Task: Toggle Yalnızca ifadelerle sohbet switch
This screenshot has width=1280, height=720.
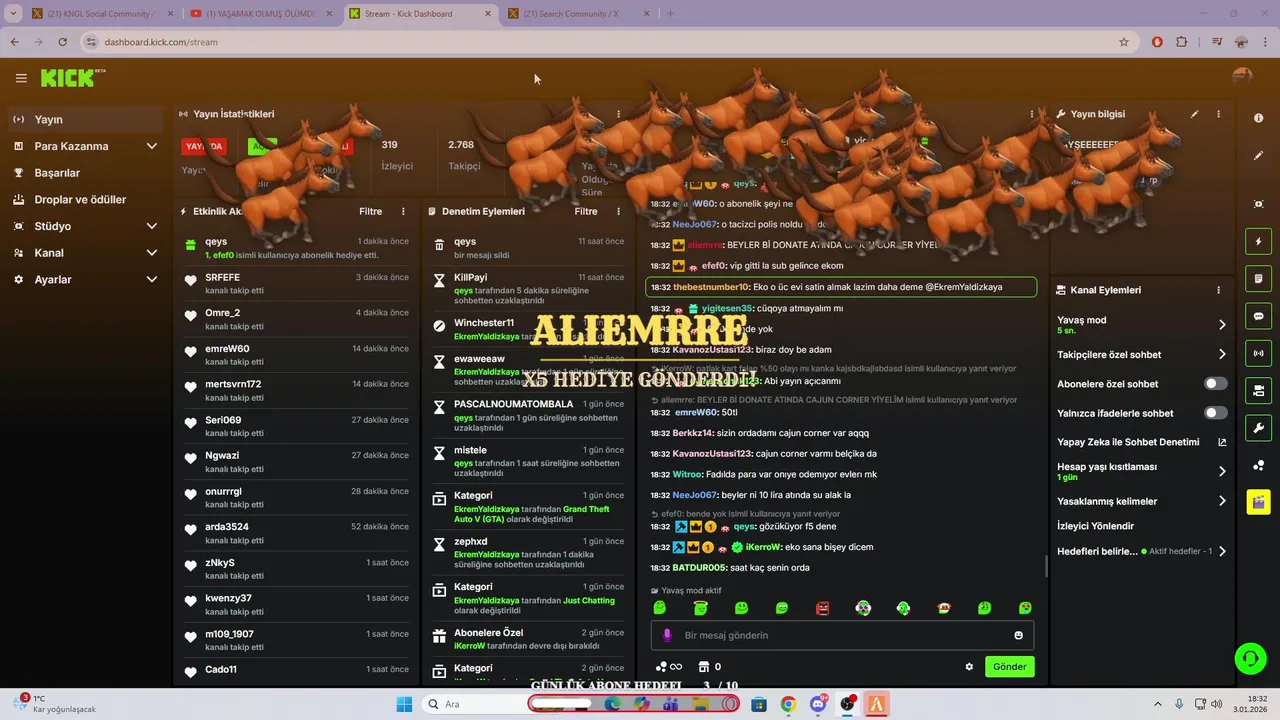Action: [1215, 413]
